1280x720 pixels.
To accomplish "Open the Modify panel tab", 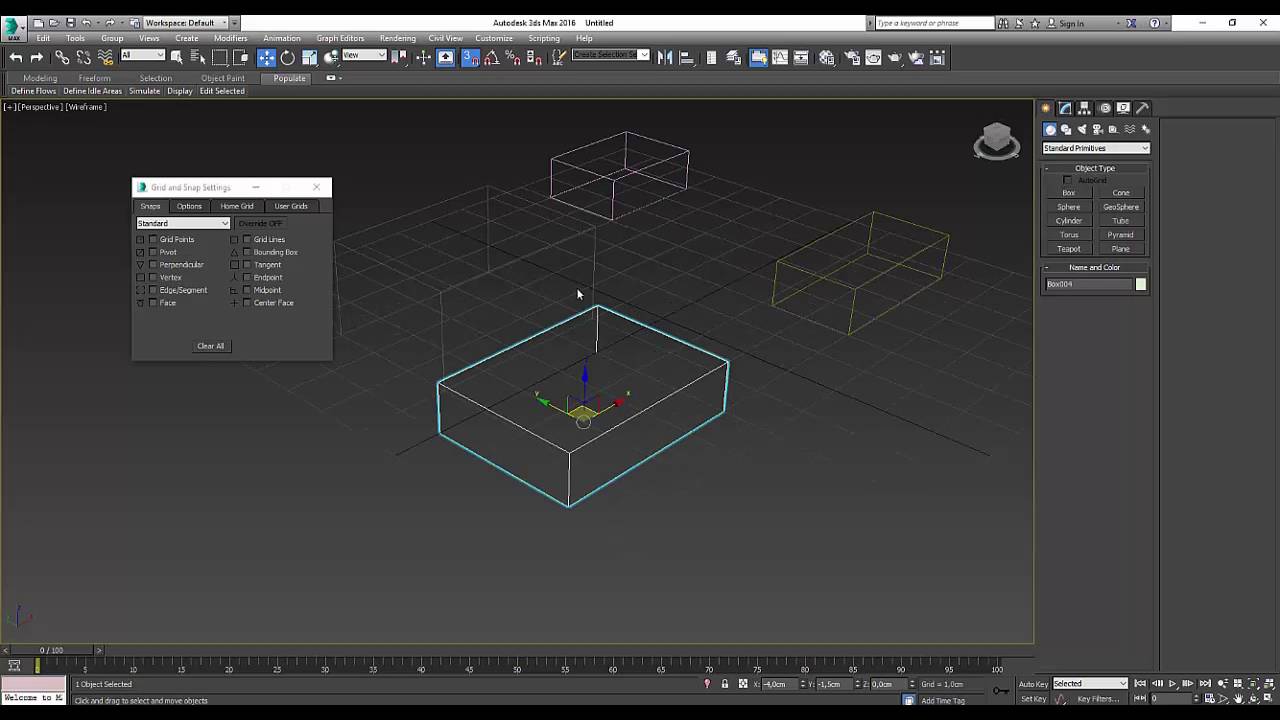I will point(1065,108).
